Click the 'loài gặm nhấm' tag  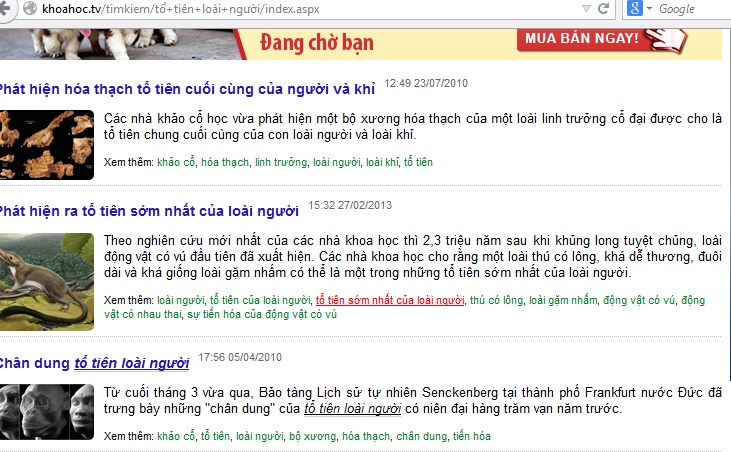(563, 300)
